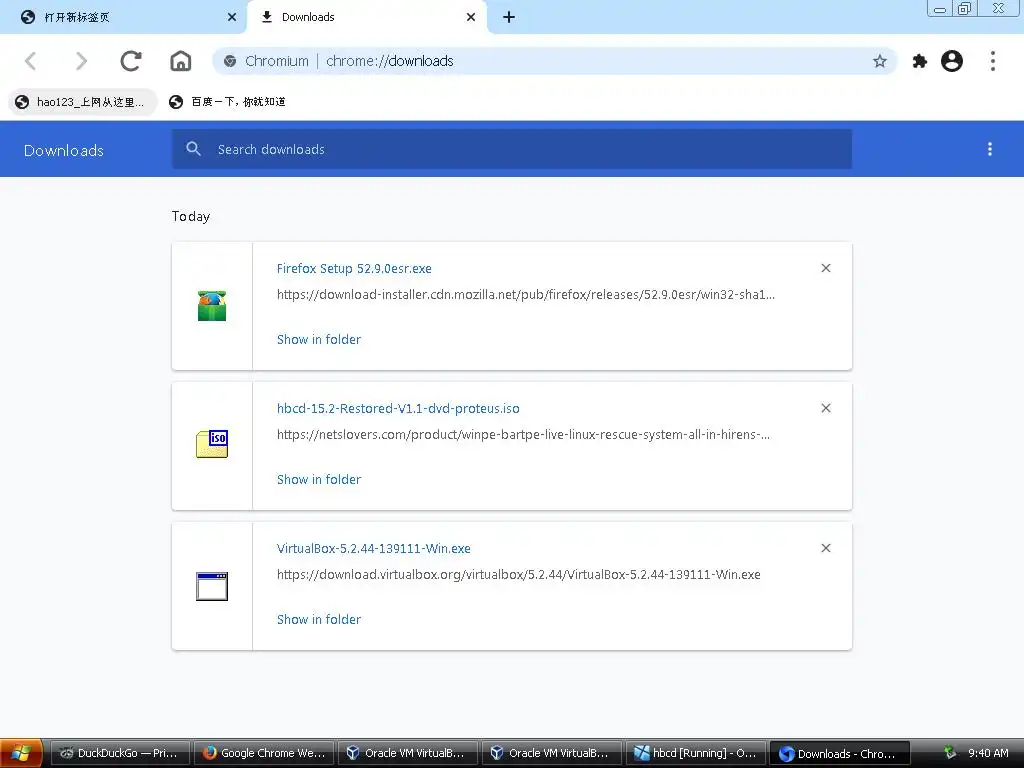Close the Downloads tab
Screen dimensions: 1024x768
pyautogui.click(x=471, y=17)
